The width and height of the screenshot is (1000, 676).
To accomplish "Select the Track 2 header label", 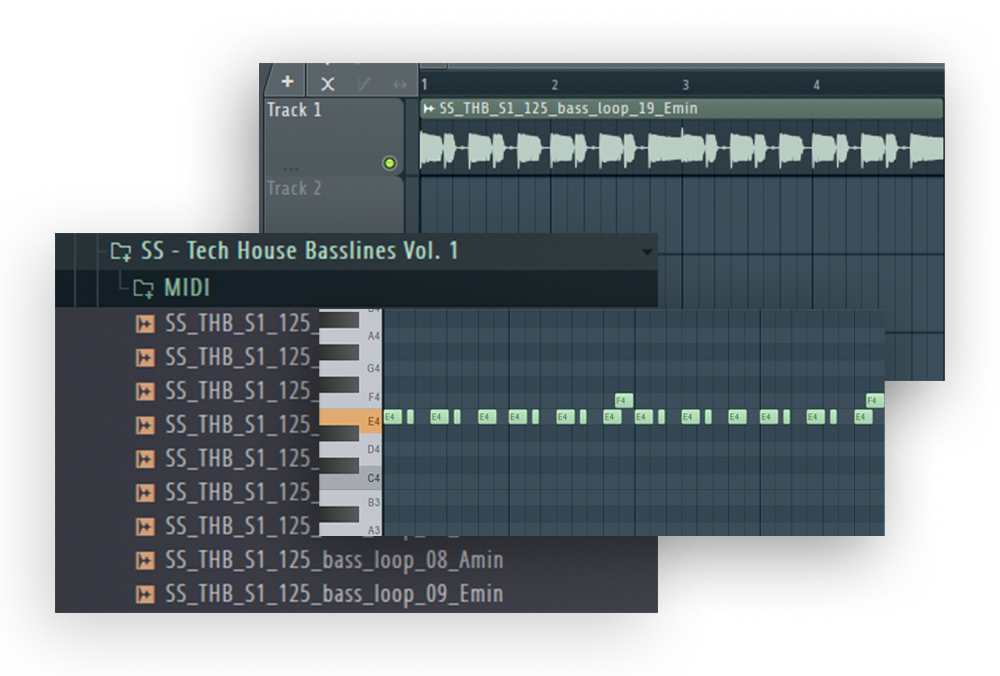I will point(295,188).
